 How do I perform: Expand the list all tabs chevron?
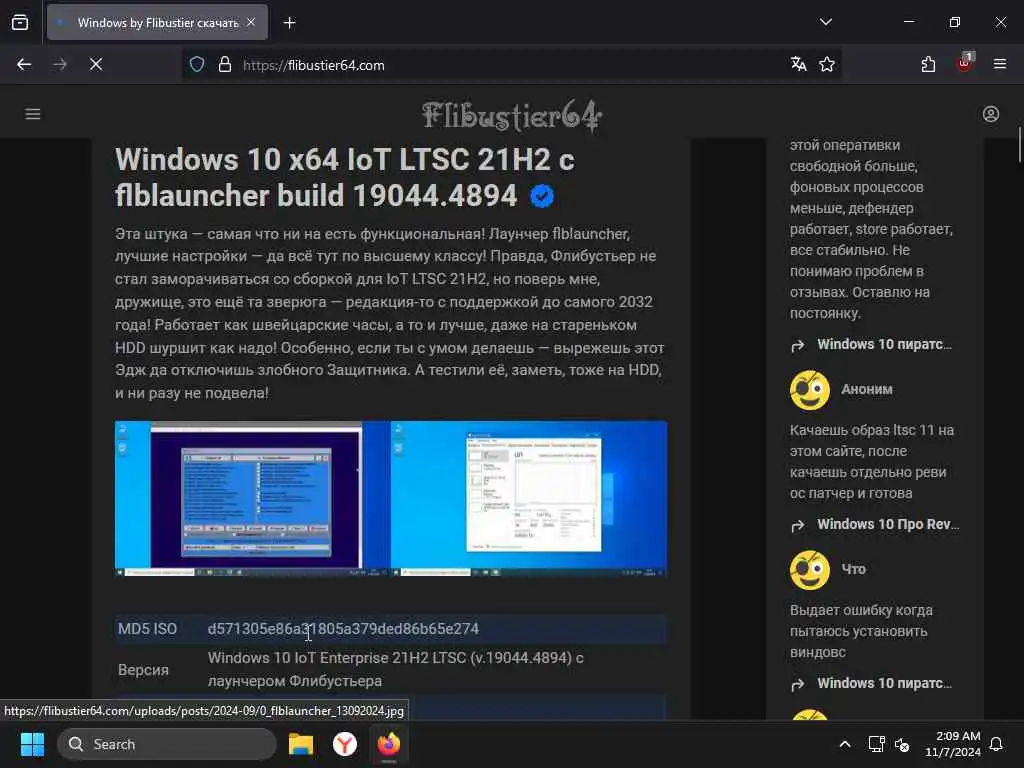pos(825,22)
